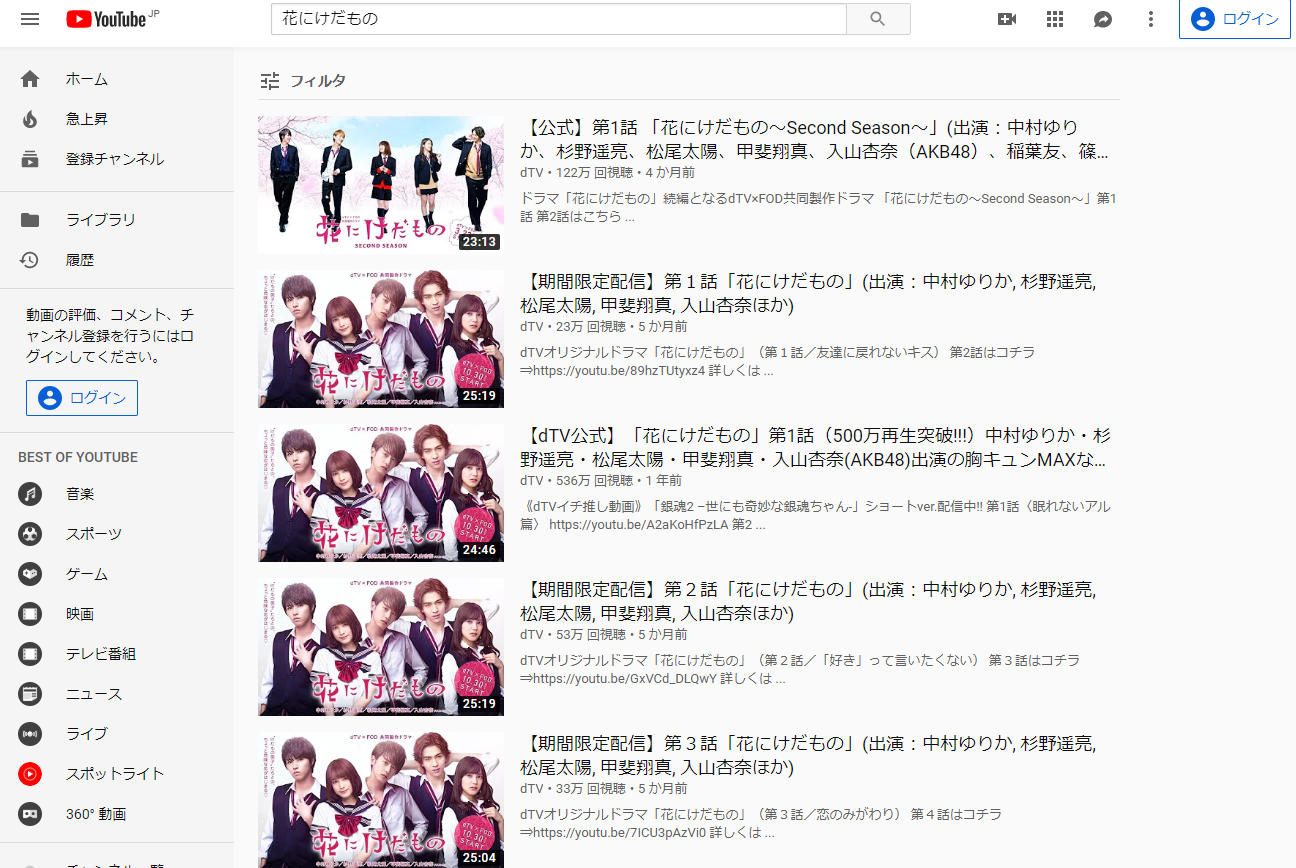Click the Music note icon
Image resolution: width=1296 pixels, height=868 pixels.
pyautogui.click(x=30, y=494)
